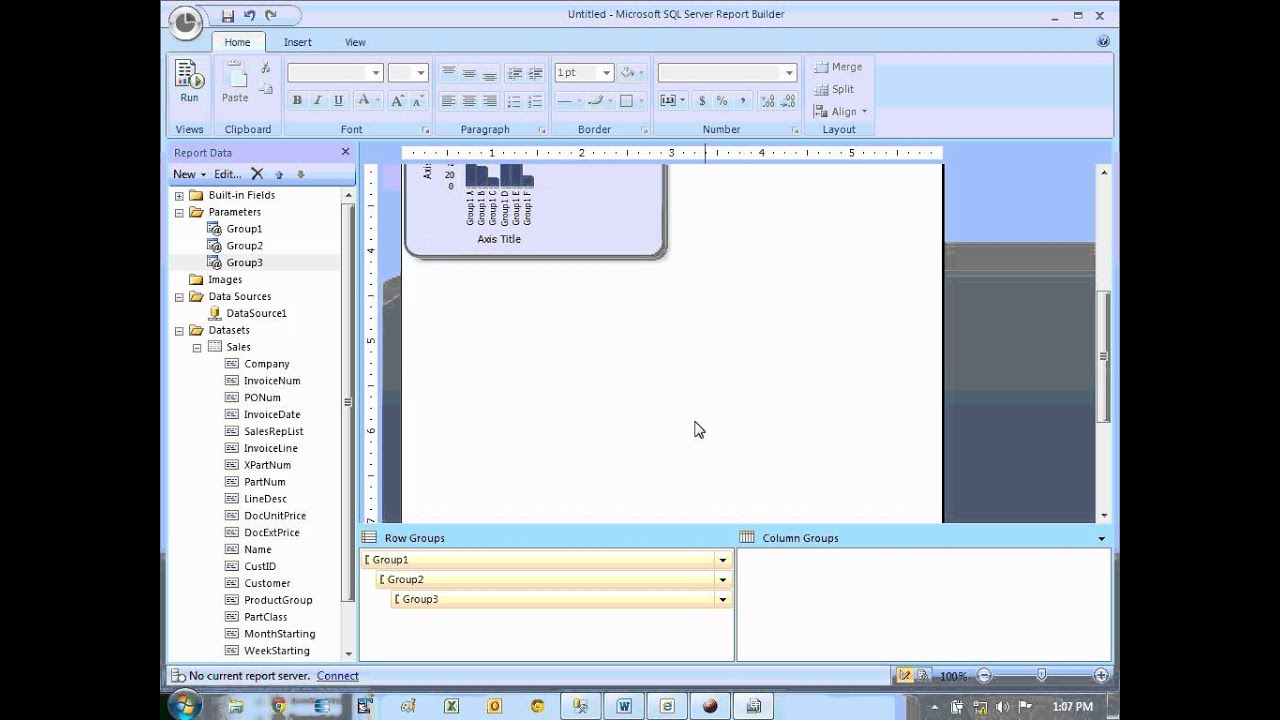Toggle underline formatting

coord(338,101)
